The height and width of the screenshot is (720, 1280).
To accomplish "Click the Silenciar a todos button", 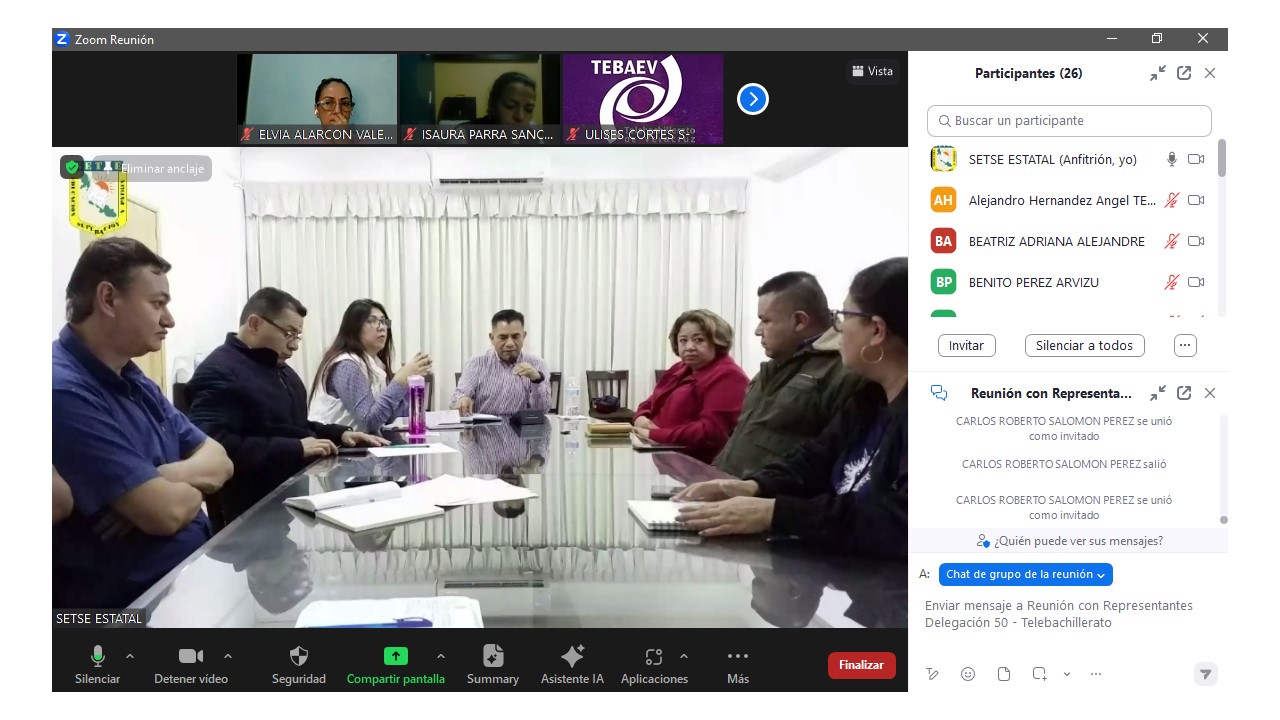I will coord(1084,345).
